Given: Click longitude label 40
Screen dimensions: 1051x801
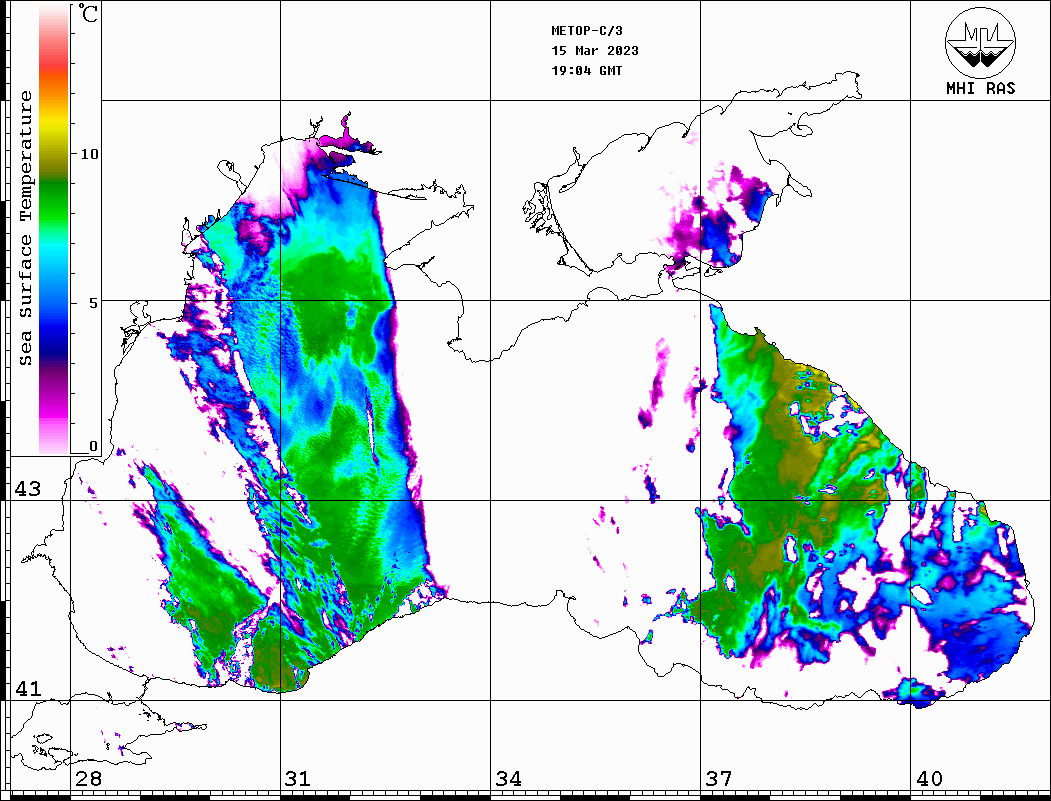Looking at the screenshot, I should [929, 779].
